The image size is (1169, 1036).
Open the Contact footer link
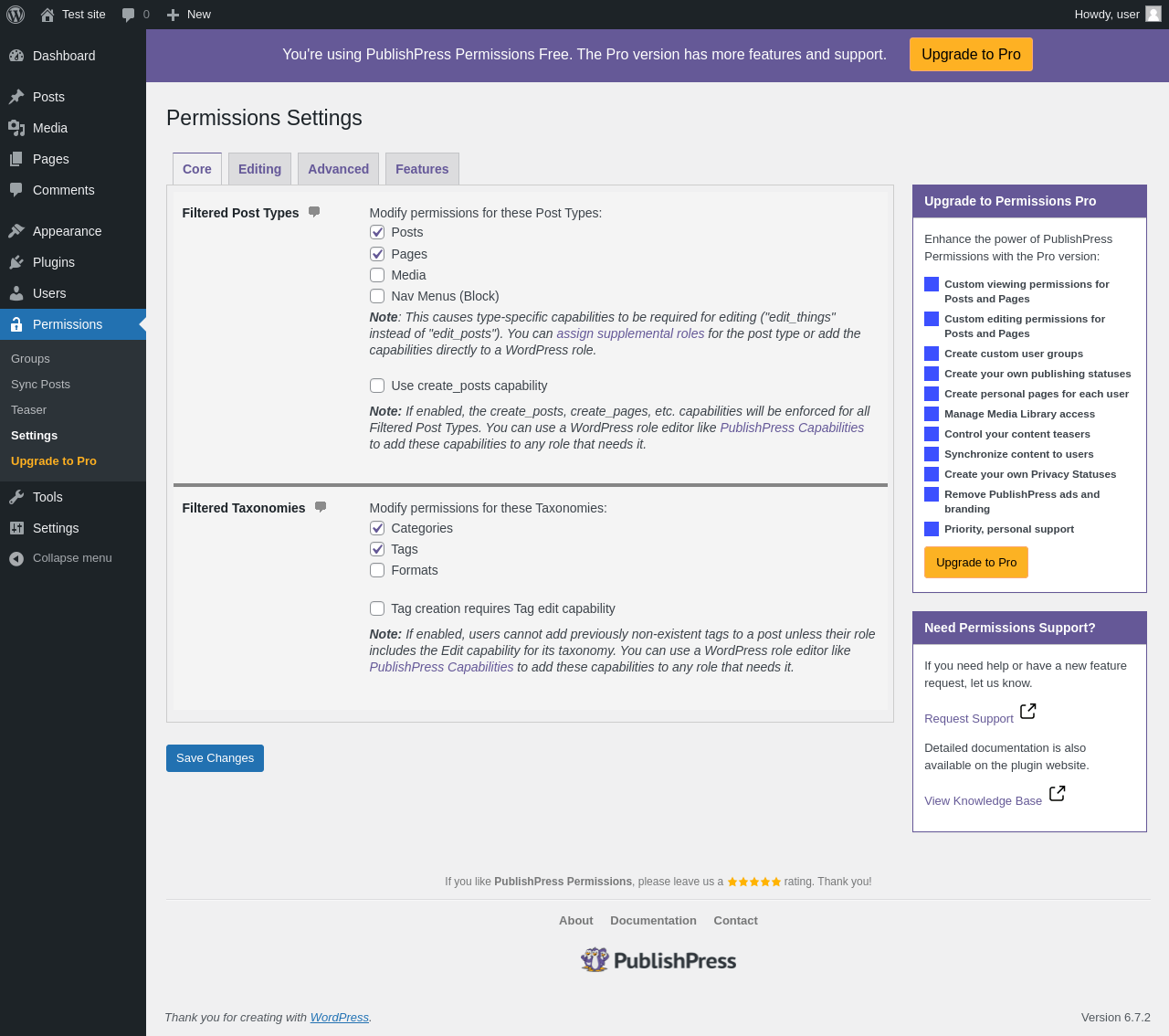735,921
